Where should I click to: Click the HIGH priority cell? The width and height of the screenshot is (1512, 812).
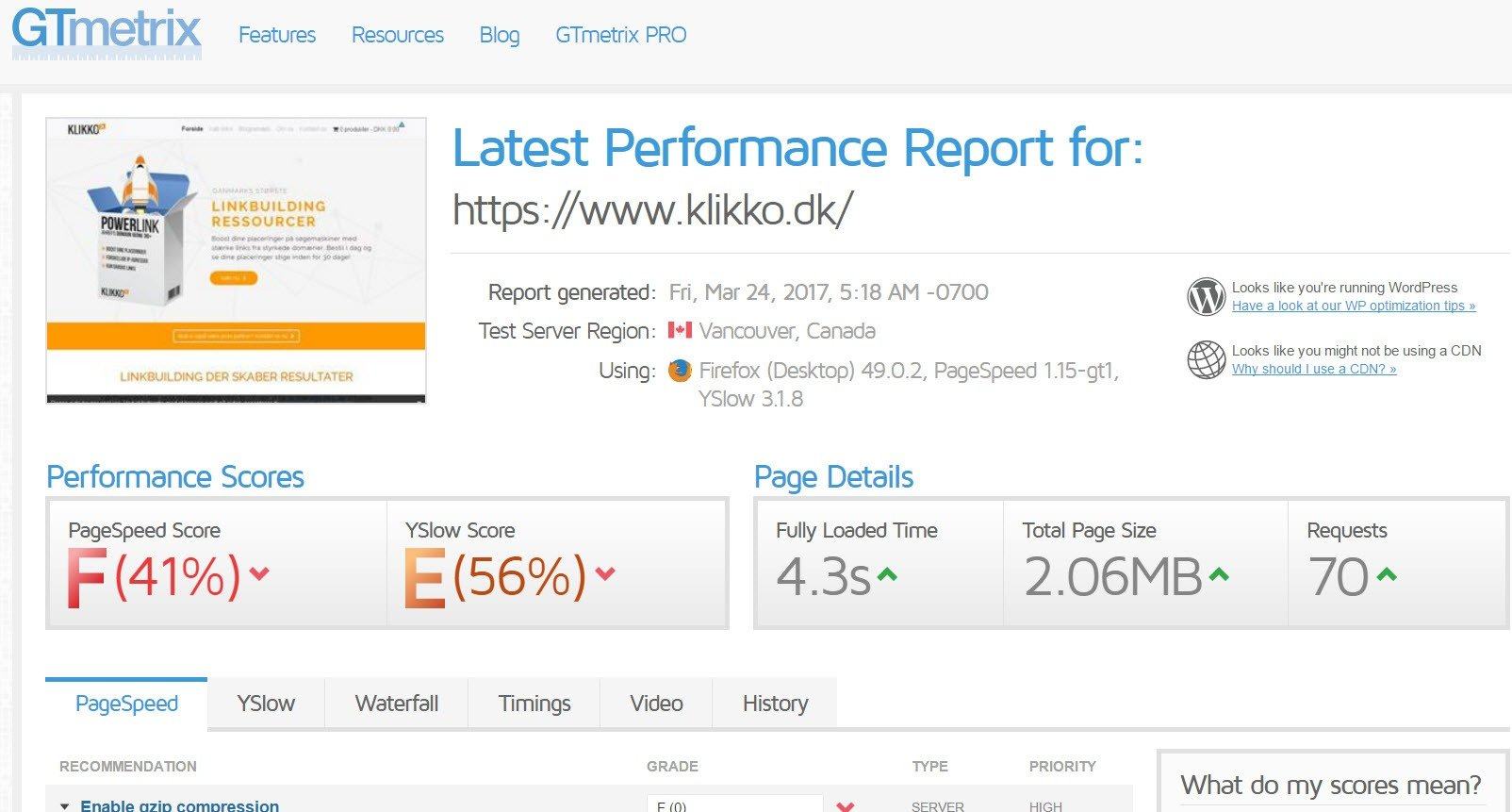pyautogui.click(x=1045, y=806)
